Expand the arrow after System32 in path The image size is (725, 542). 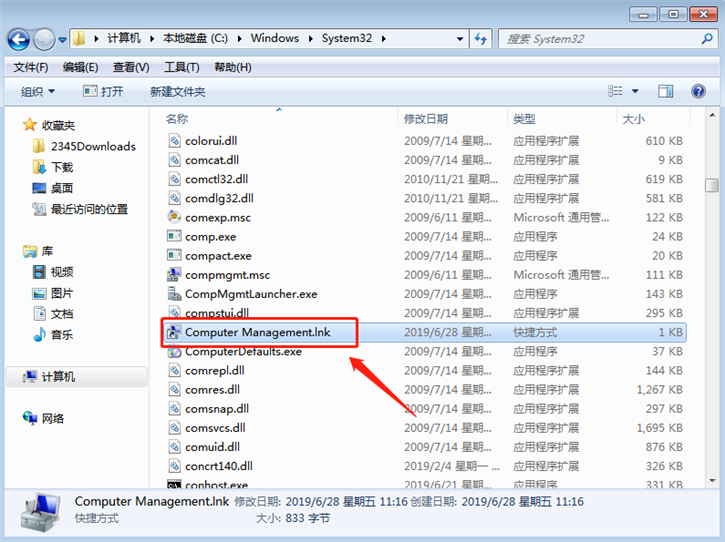[x=384, y=39]
